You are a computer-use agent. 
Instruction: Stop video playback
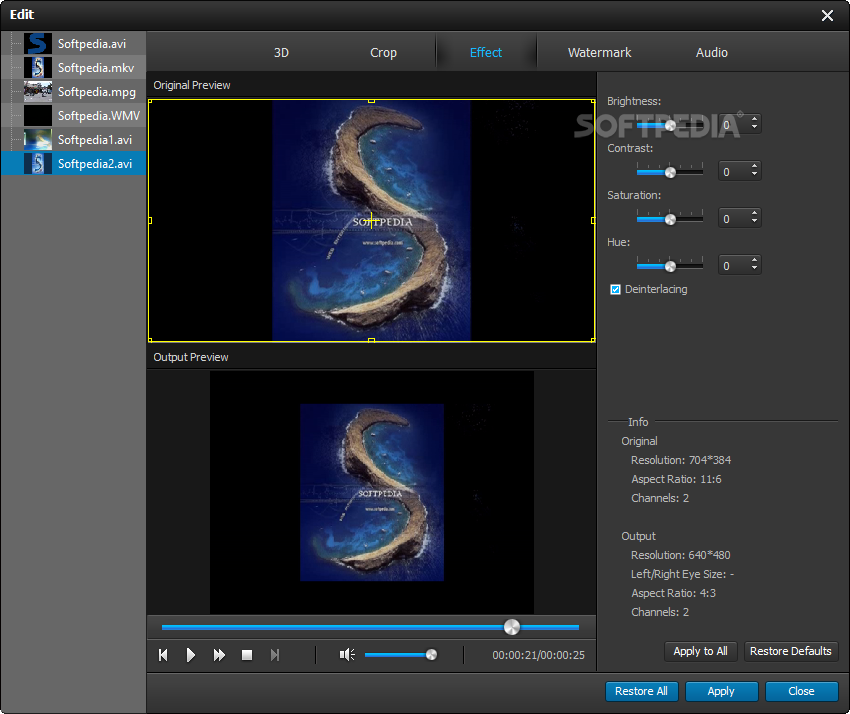[x=247, y=655]
